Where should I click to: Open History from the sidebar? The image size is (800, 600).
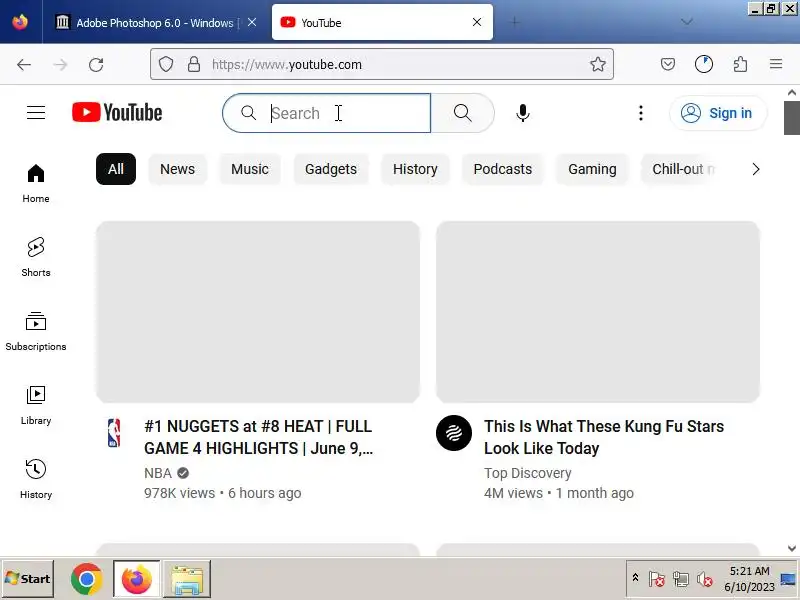[x=36, y=479]
